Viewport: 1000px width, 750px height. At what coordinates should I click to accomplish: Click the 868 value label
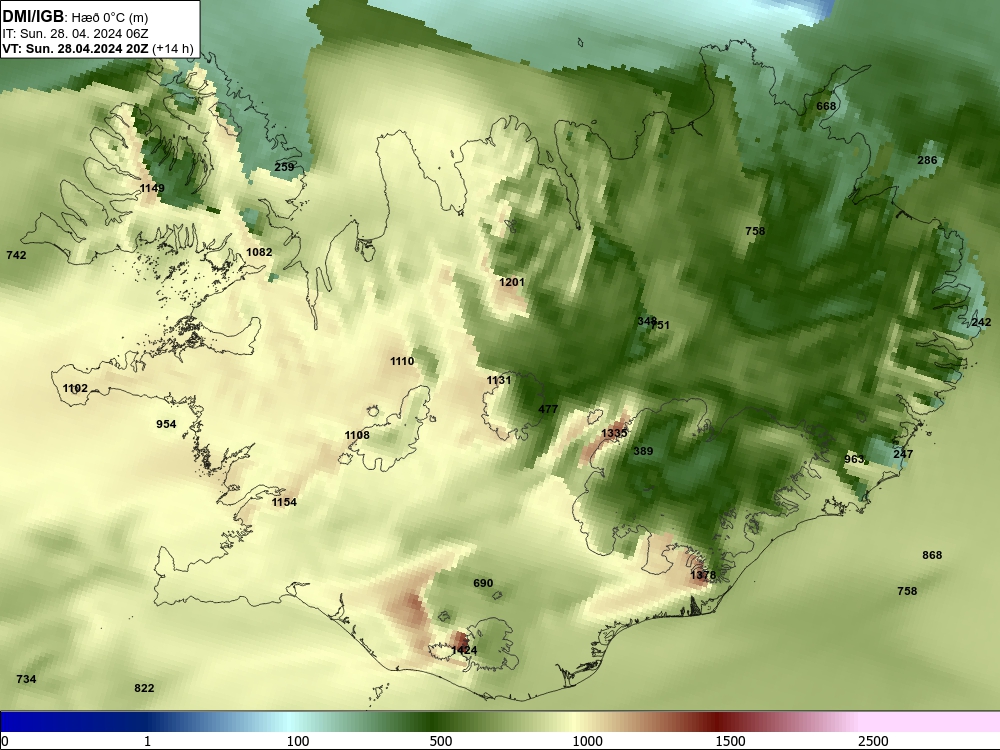932,555
